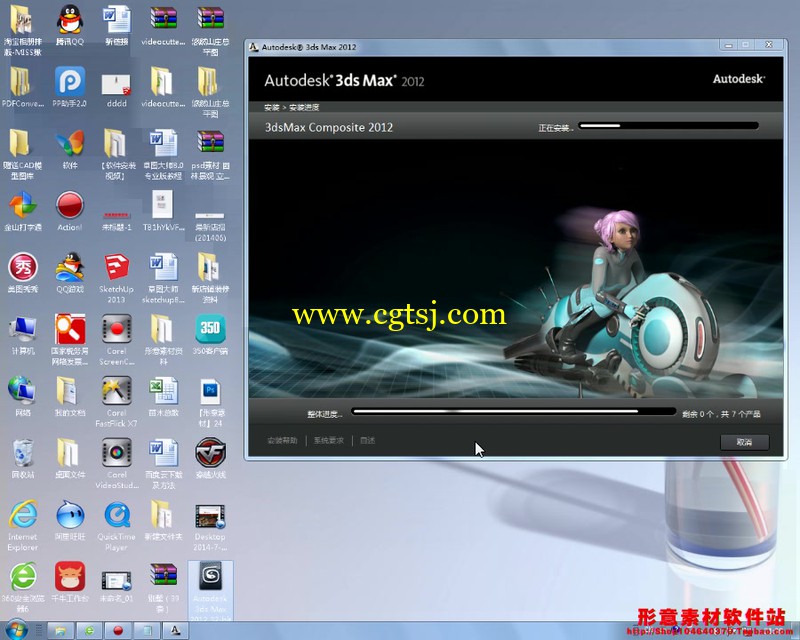Select the 桌面文件 folder icon
This screenshot has width=800, height=640.
[x=69, y=458]
